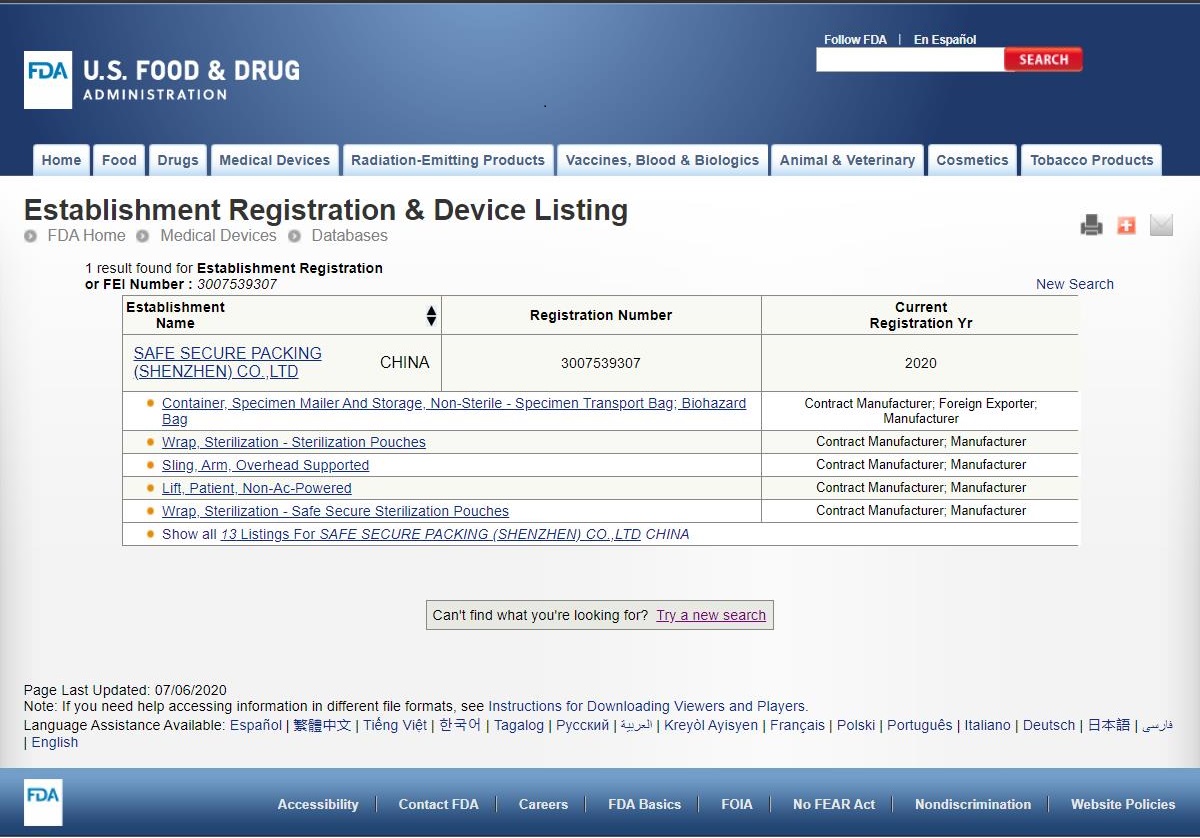The width and height of the screenshot is (1200, 838).
Task: Open the Cosmetics tab
Action: [972, 160]
